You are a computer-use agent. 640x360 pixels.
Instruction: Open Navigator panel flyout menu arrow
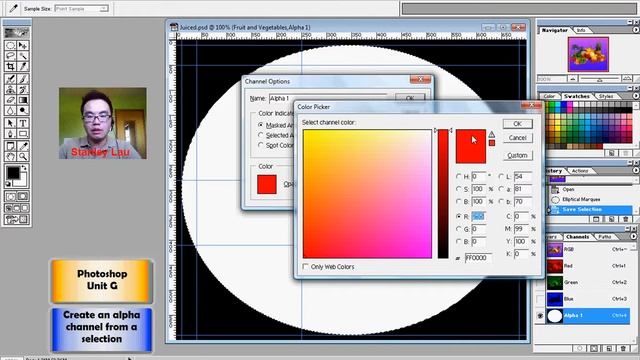tap(635, 30)
